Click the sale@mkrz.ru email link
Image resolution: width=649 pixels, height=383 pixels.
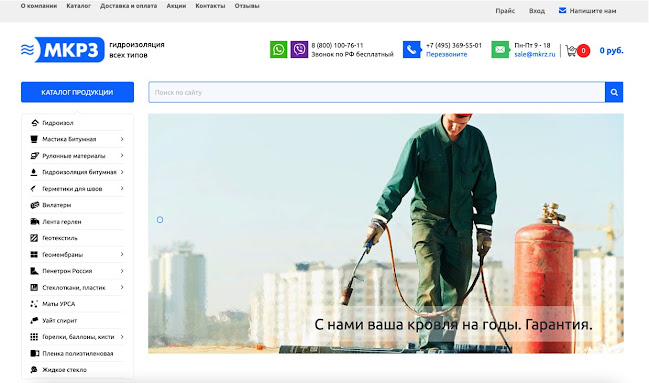tap(535, 54)
